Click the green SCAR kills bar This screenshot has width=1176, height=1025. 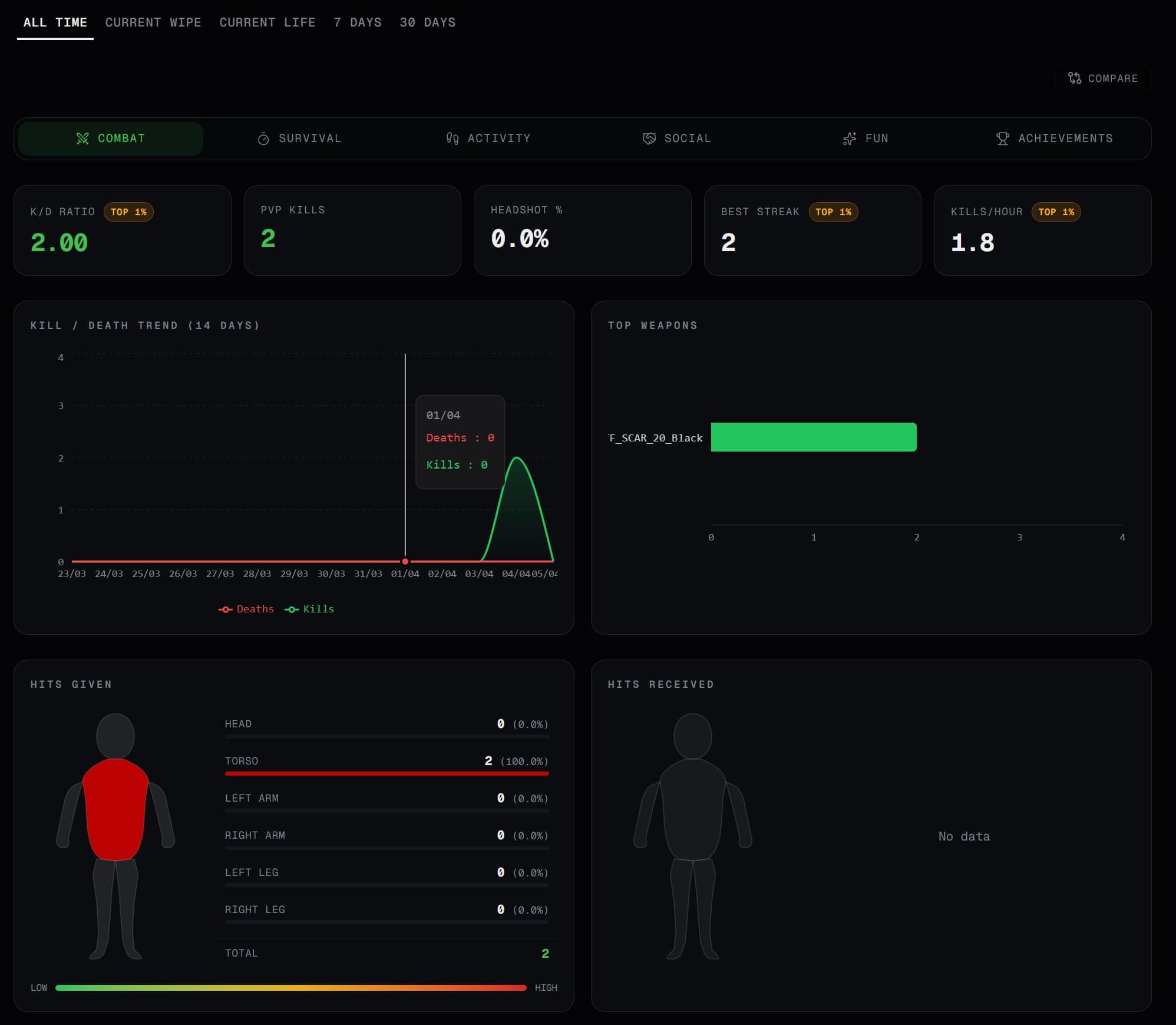tap(813, 437)
